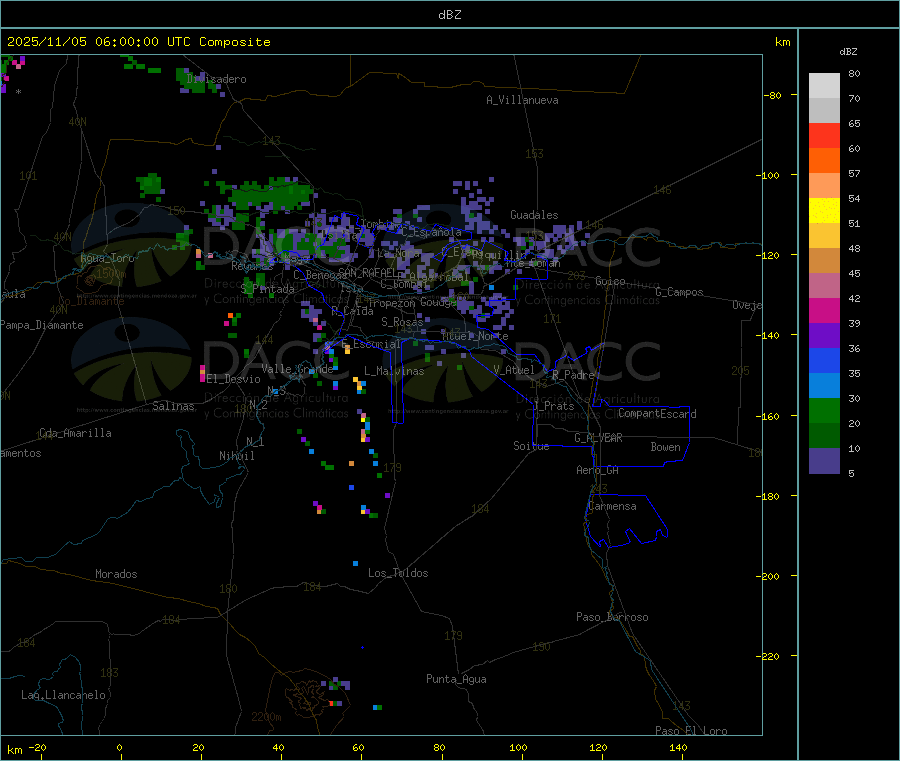Click the 60 km horizontal axis tick
The height and width of the screenshot is (761, 900).
[359, 747]
